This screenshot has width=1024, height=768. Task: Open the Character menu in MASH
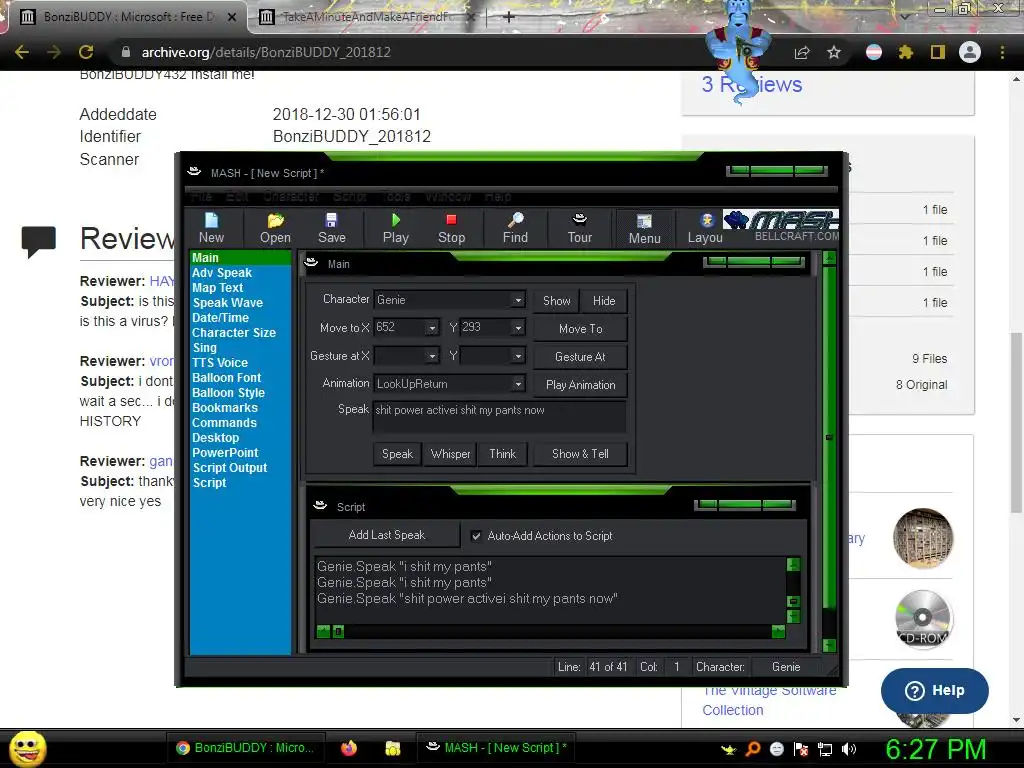tap(291, 197)
